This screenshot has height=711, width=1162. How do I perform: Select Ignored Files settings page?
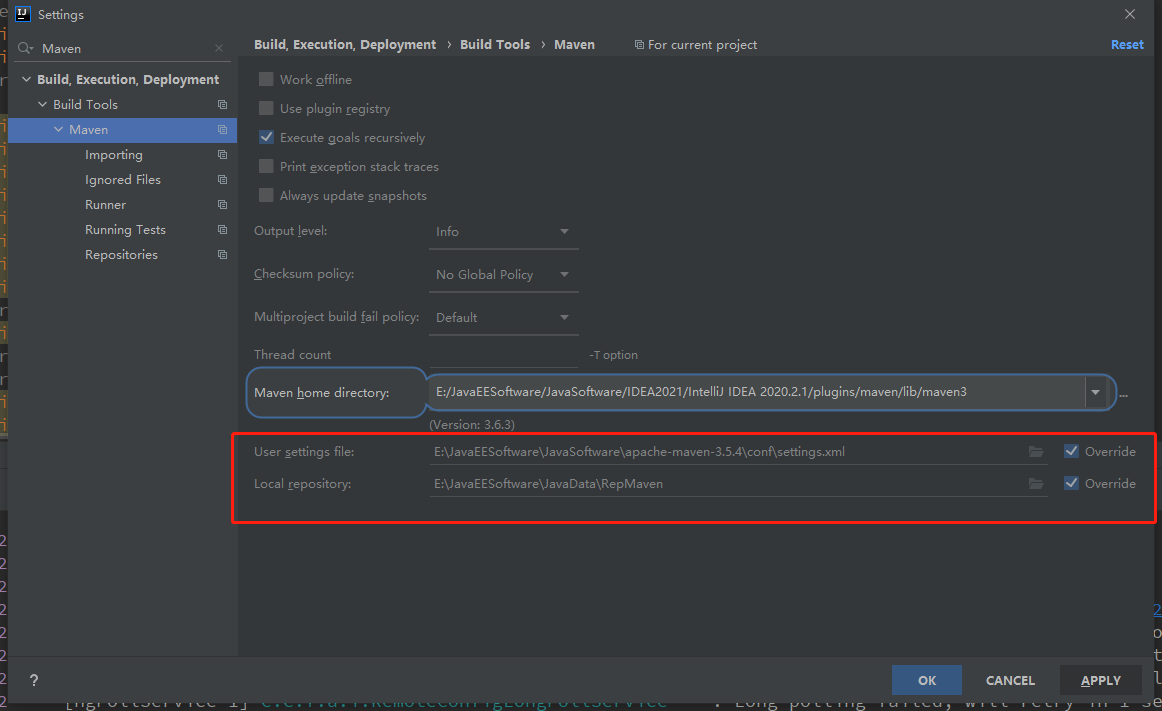click(122, 179)
